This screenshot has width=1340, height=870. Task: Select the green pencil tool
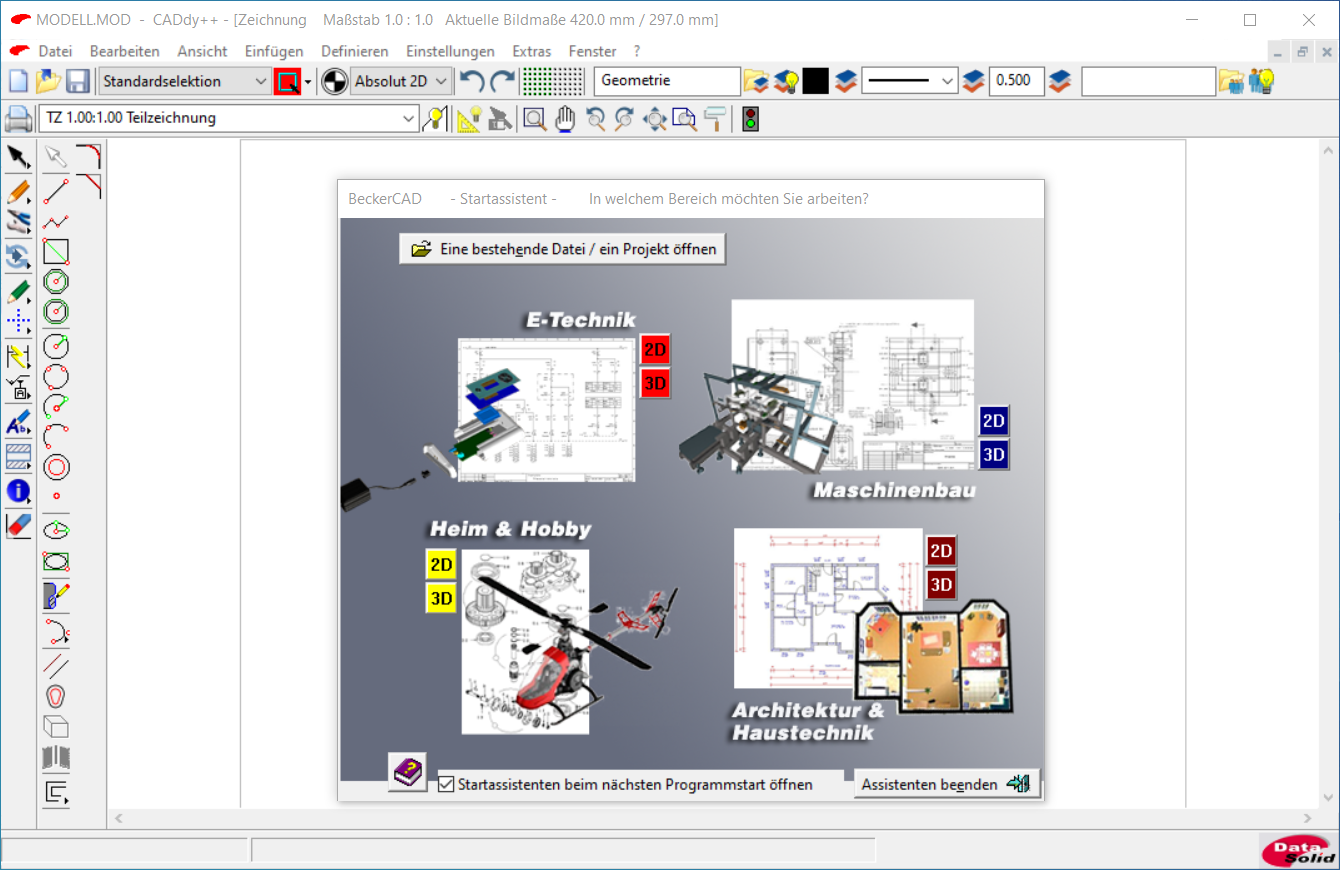pos(18,291)
